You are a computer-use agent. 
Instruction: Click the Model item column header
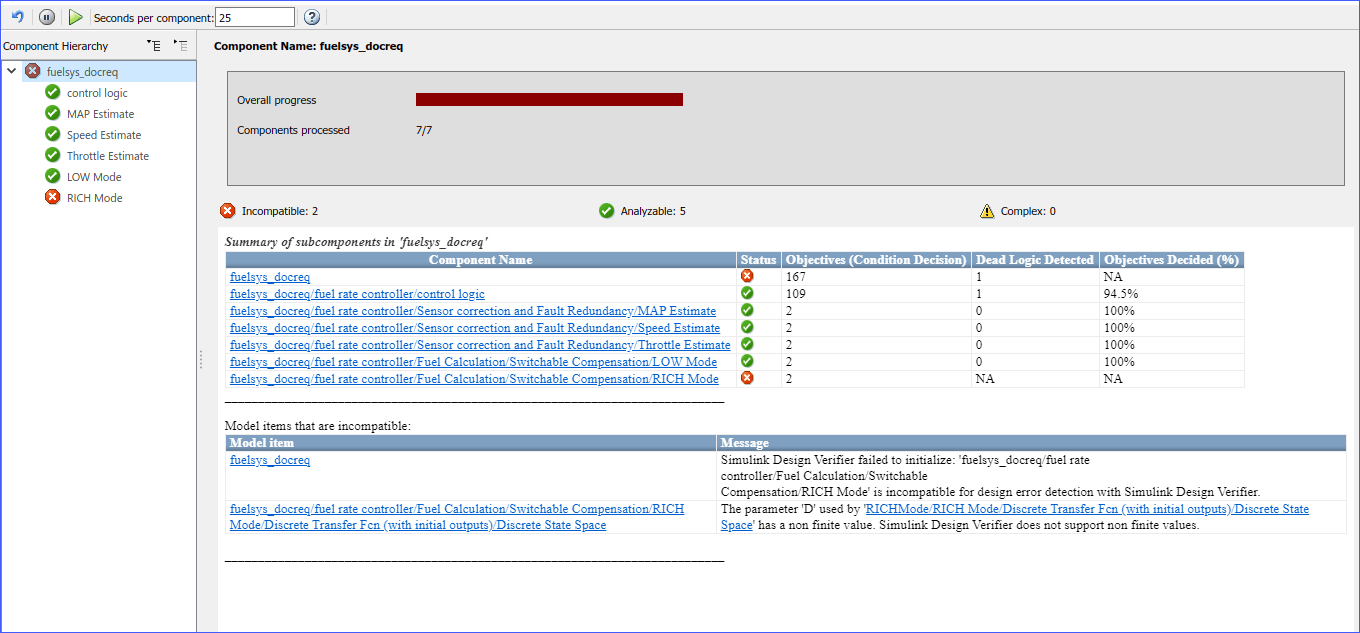(x=471, y=443)
